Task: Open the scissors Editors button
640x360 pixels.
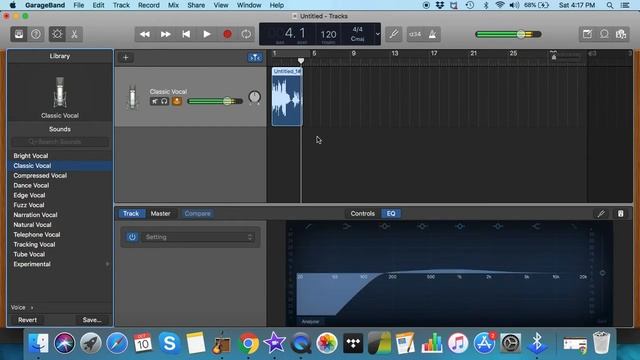Action: [74, 34]
